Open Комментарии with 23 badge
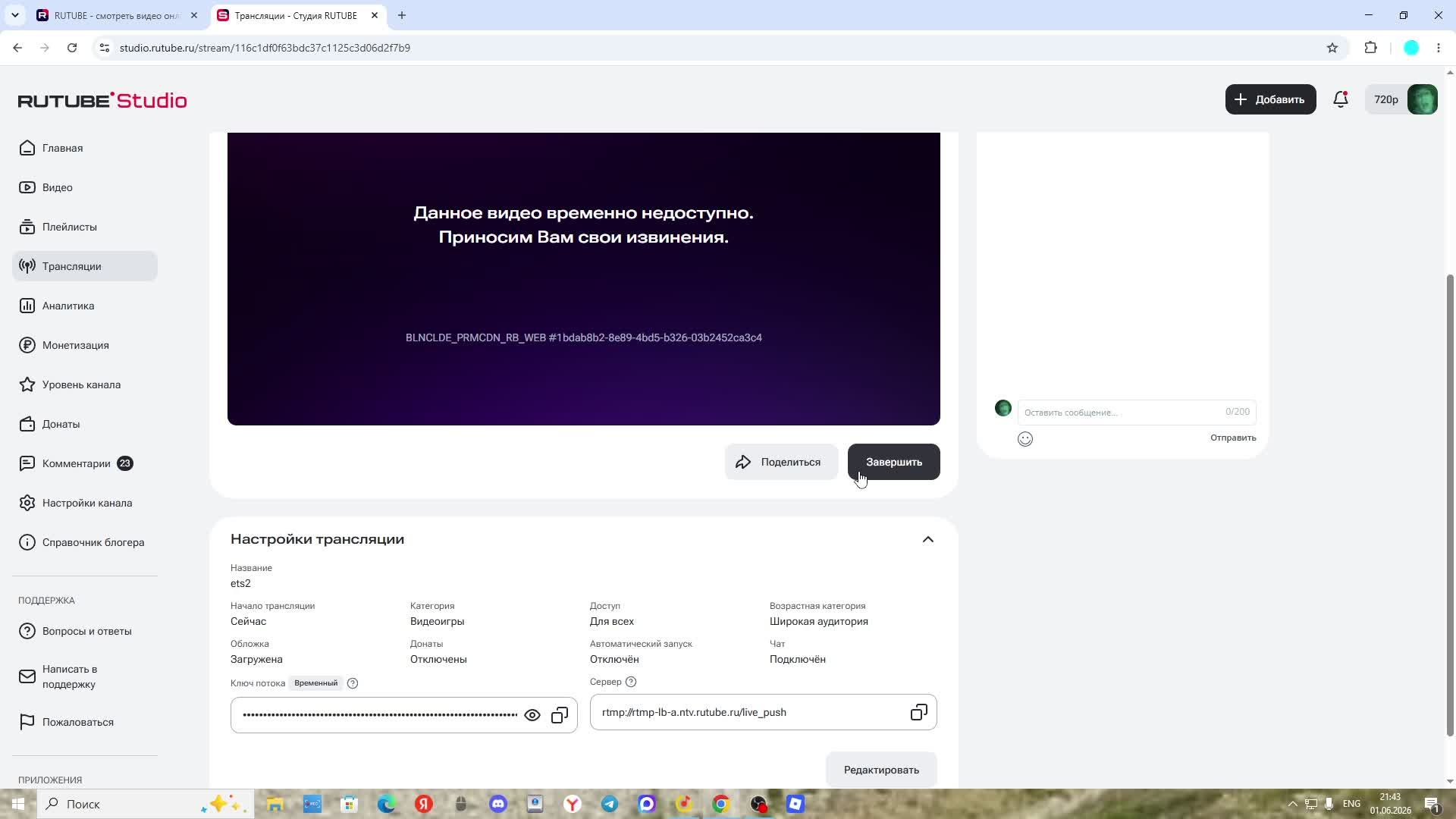Screen dimensions: 1456x819 [x=84, y=463]
